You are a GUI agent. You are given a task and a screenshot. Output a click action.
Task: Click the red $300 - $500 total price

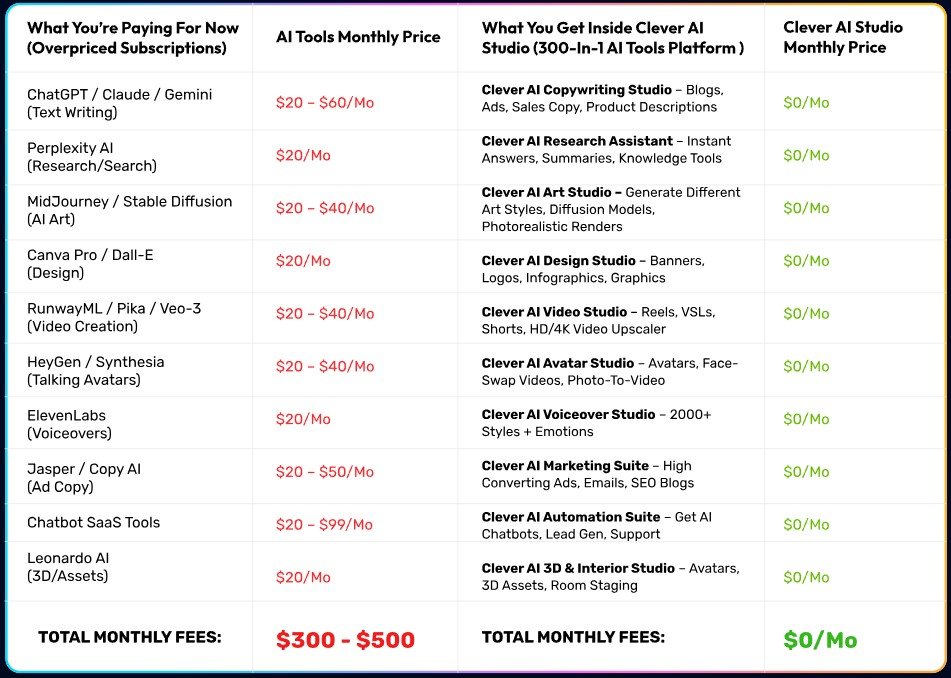tap(345, 640)
